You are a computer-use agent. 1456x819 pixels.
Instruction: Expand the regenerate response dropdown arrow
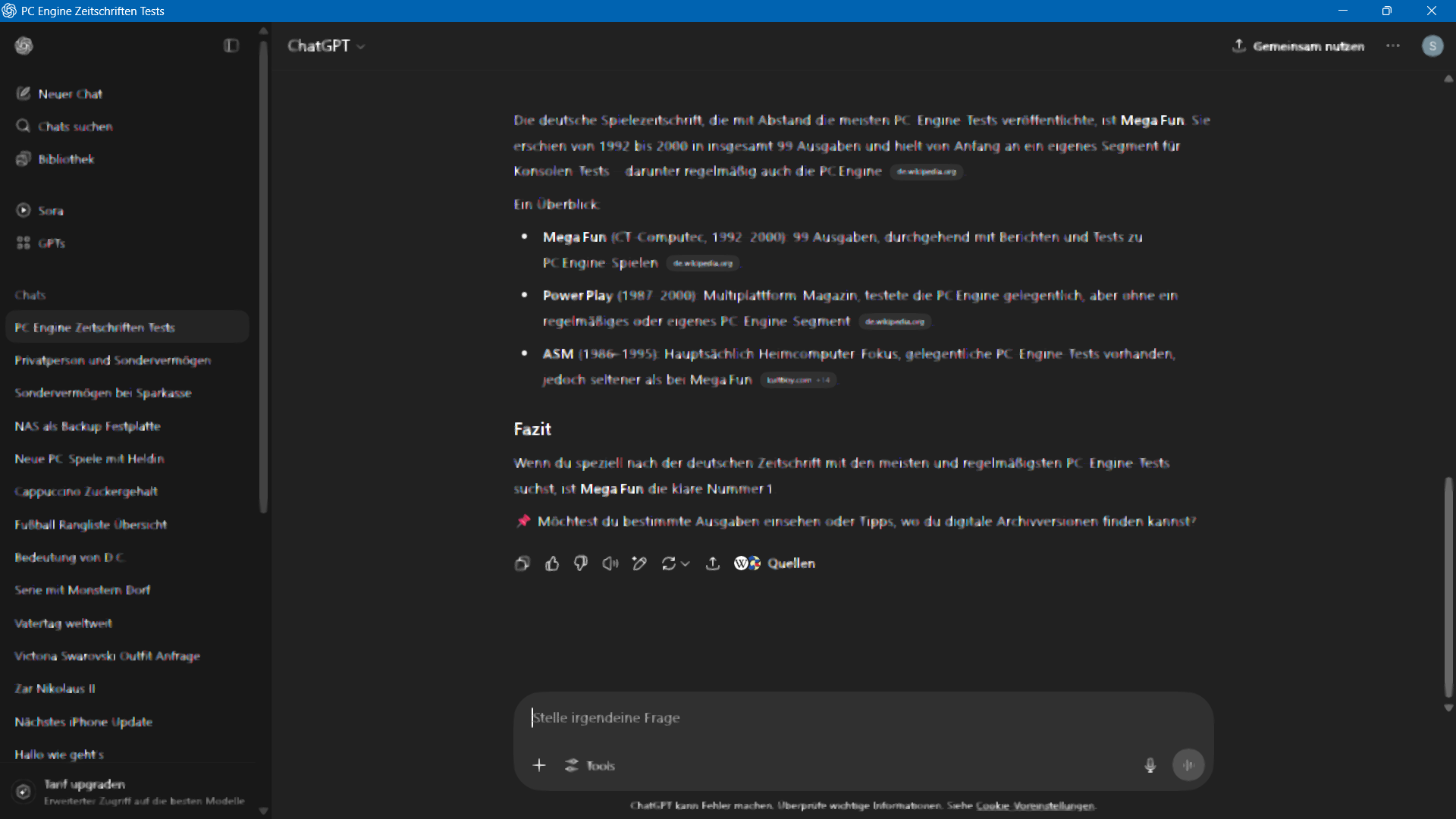(686, 563)
